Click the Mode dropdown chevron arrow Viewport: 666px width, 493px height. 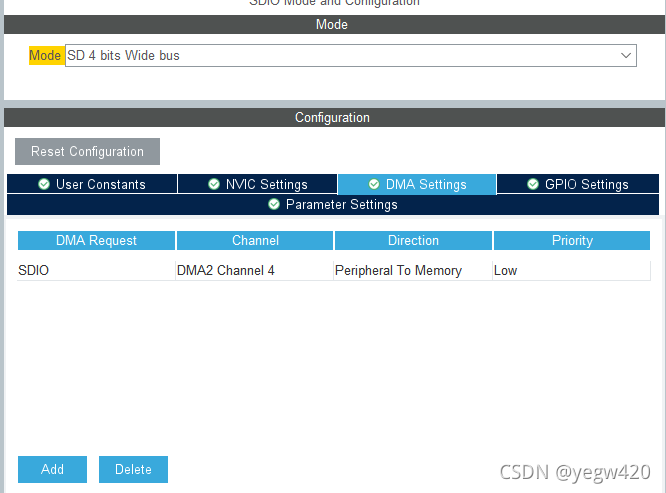(x=625, y=56)
